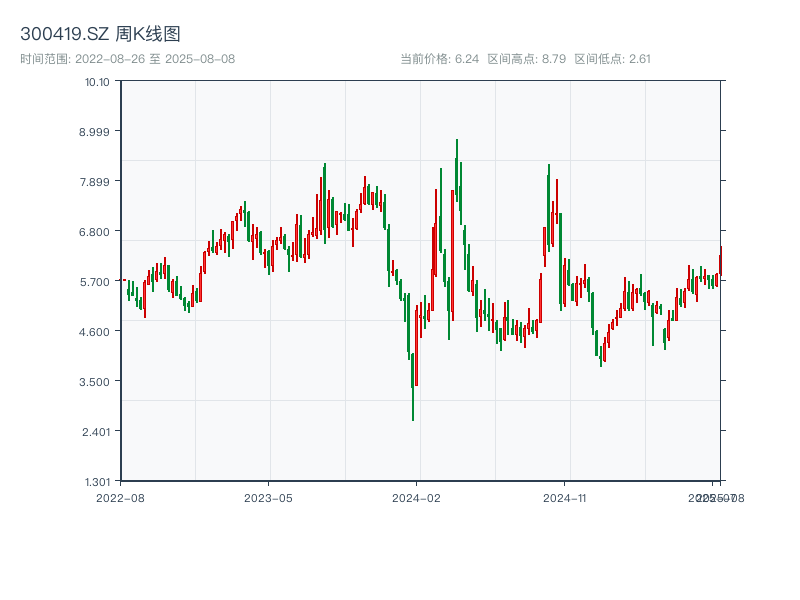Click the 10.10 y-axis label
800x600 pixels.
[97, 81]
